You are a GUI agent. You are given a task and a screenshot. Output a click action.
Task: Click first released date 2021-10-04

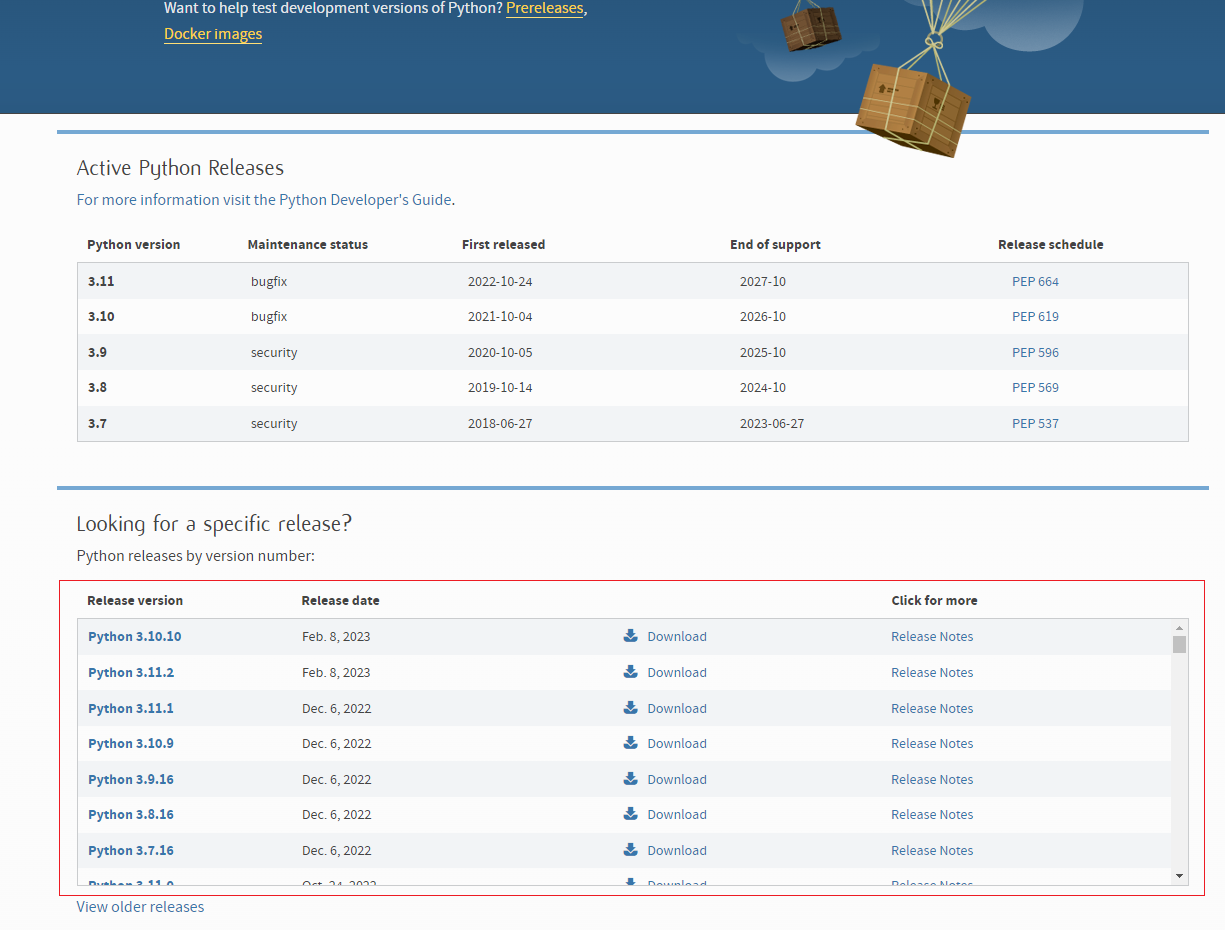coord(500,317)
